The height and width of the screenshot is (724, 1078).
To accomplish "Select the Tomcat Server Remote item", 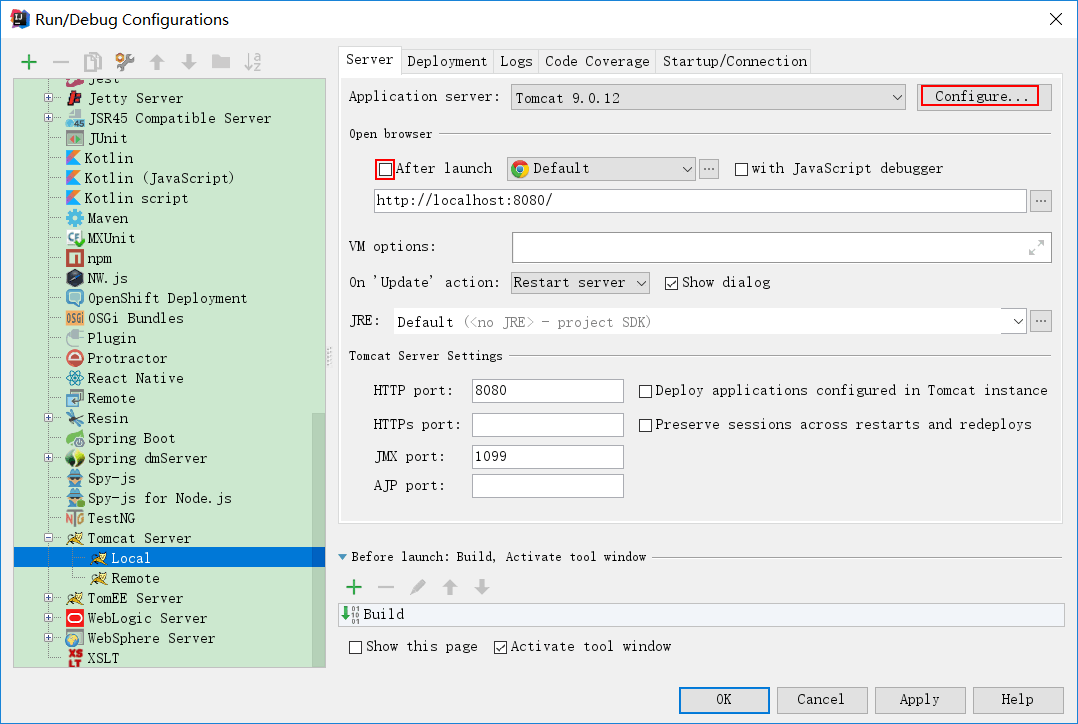I will click(x=125, y=578).
